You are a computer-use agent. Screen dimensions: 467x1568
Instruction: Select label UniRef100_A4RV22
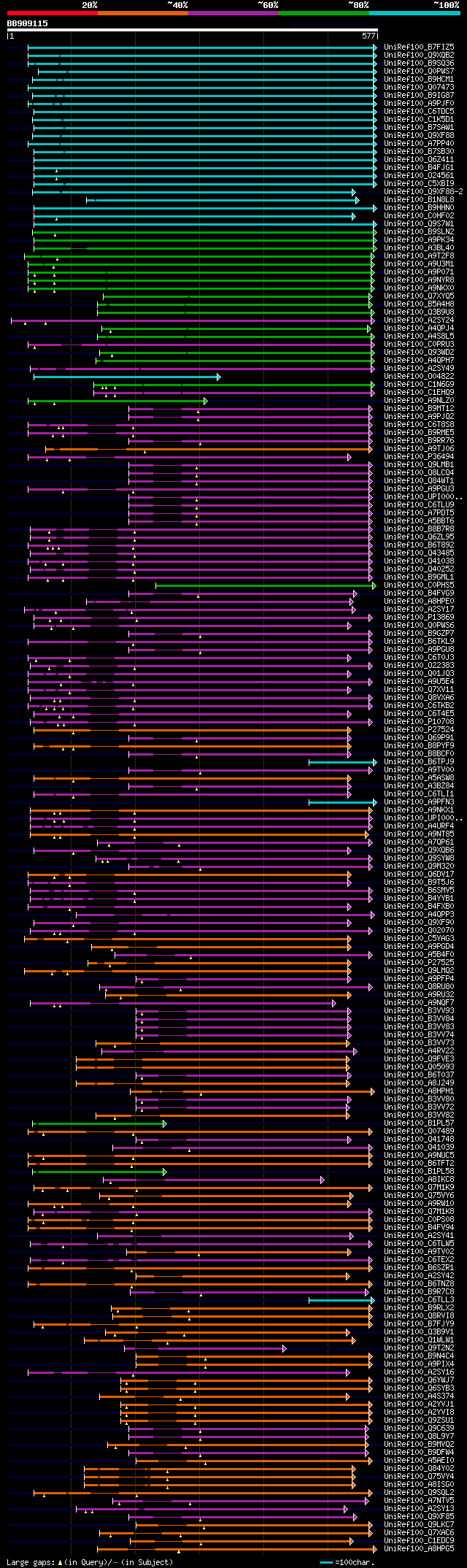pyautogui.click(x=419, y=1050)
